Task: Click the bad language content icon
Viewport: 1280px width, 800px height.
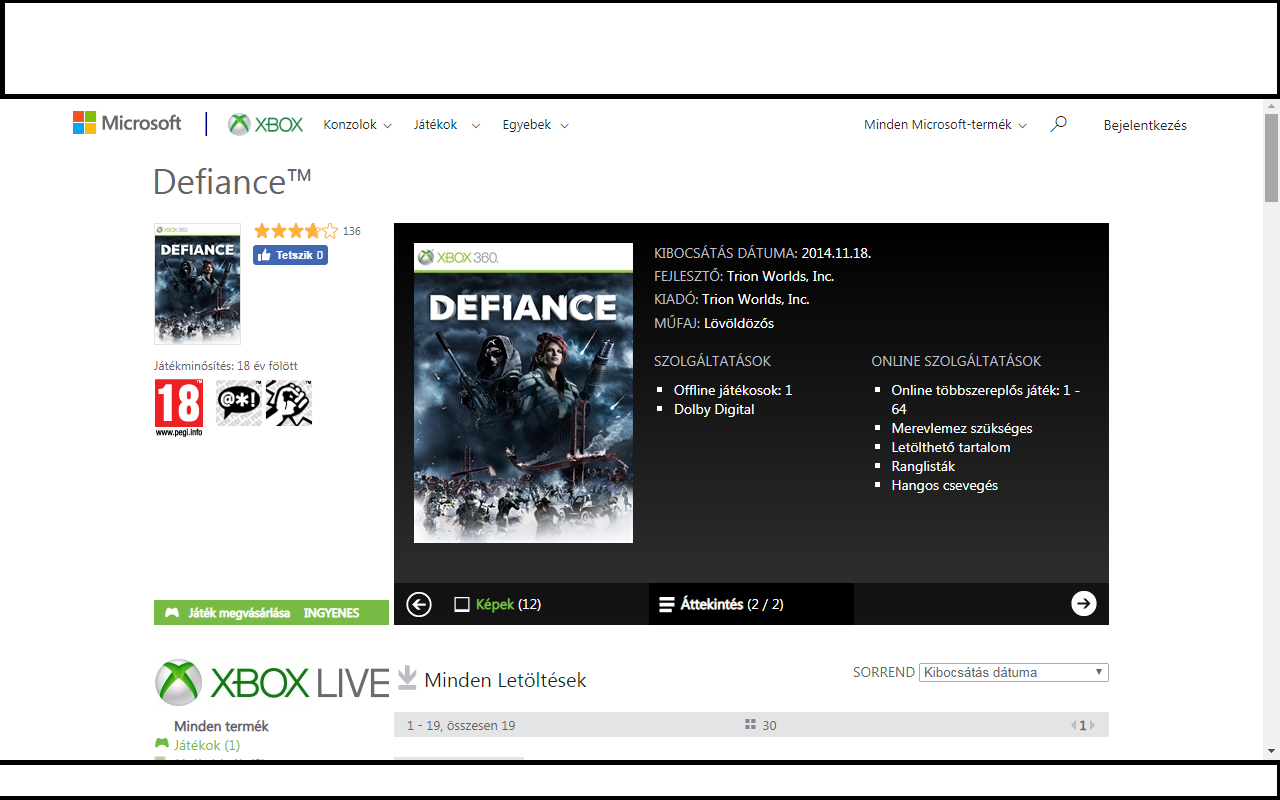Action: coord(239,403)
